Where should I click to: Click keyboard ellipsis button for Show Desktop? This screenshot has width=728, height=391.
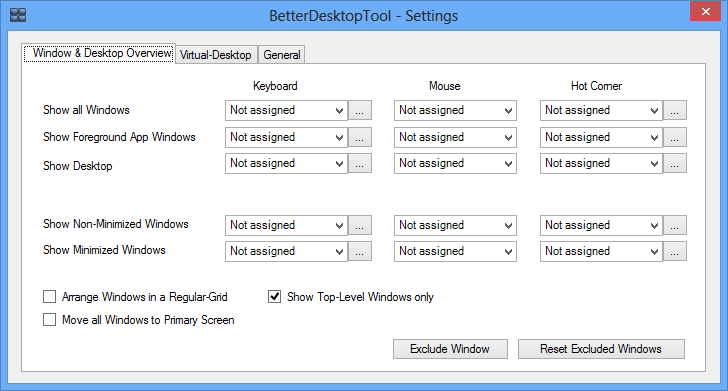click(x=360, y=163)
